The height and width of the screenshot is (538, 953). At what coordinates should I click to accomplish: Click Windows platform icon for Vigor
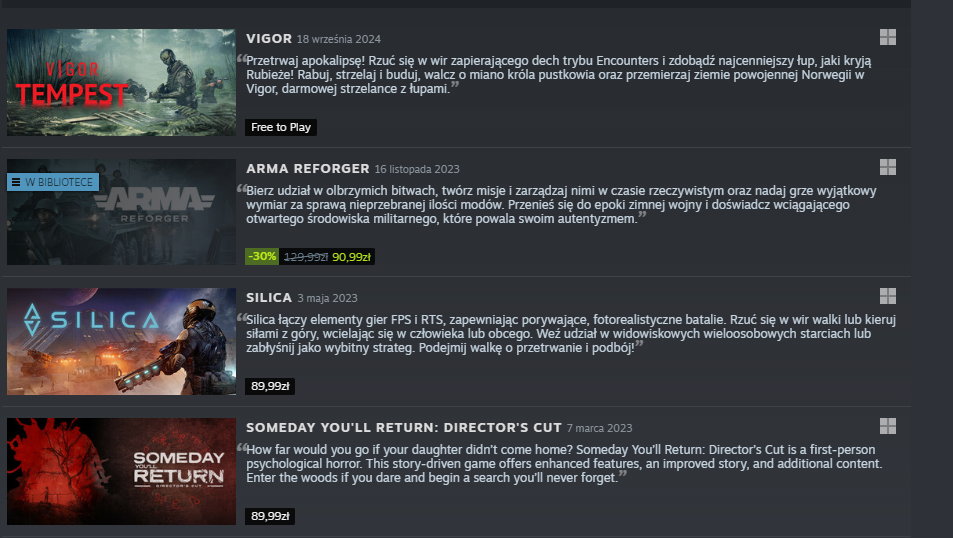[x=887, y=37]
